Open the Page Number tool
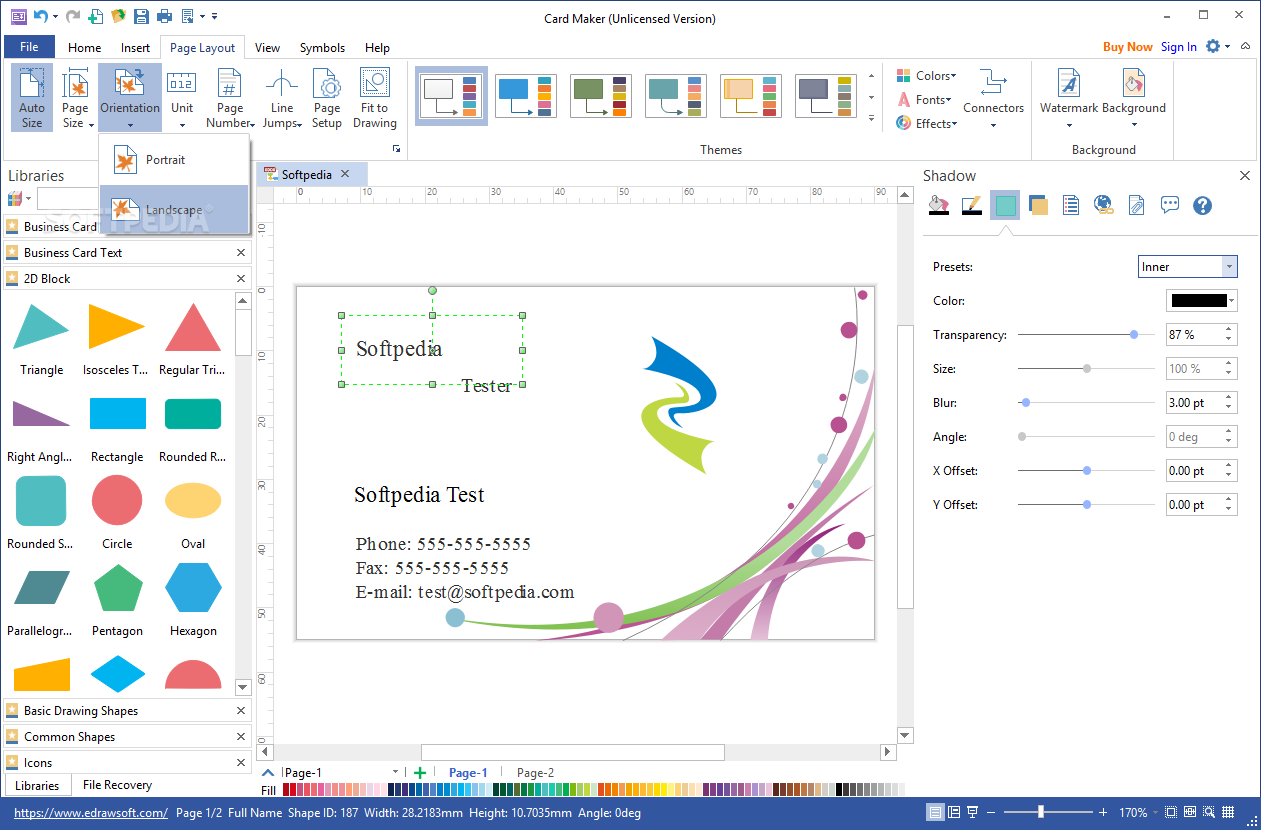 pos(230,98)
